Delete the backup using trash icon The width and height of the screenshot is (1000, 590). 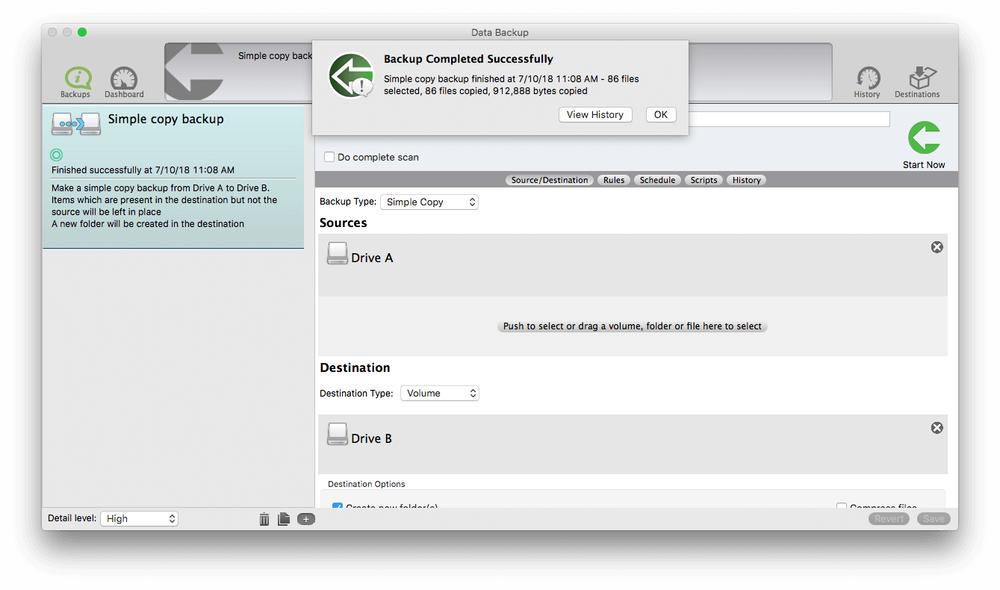264,519
